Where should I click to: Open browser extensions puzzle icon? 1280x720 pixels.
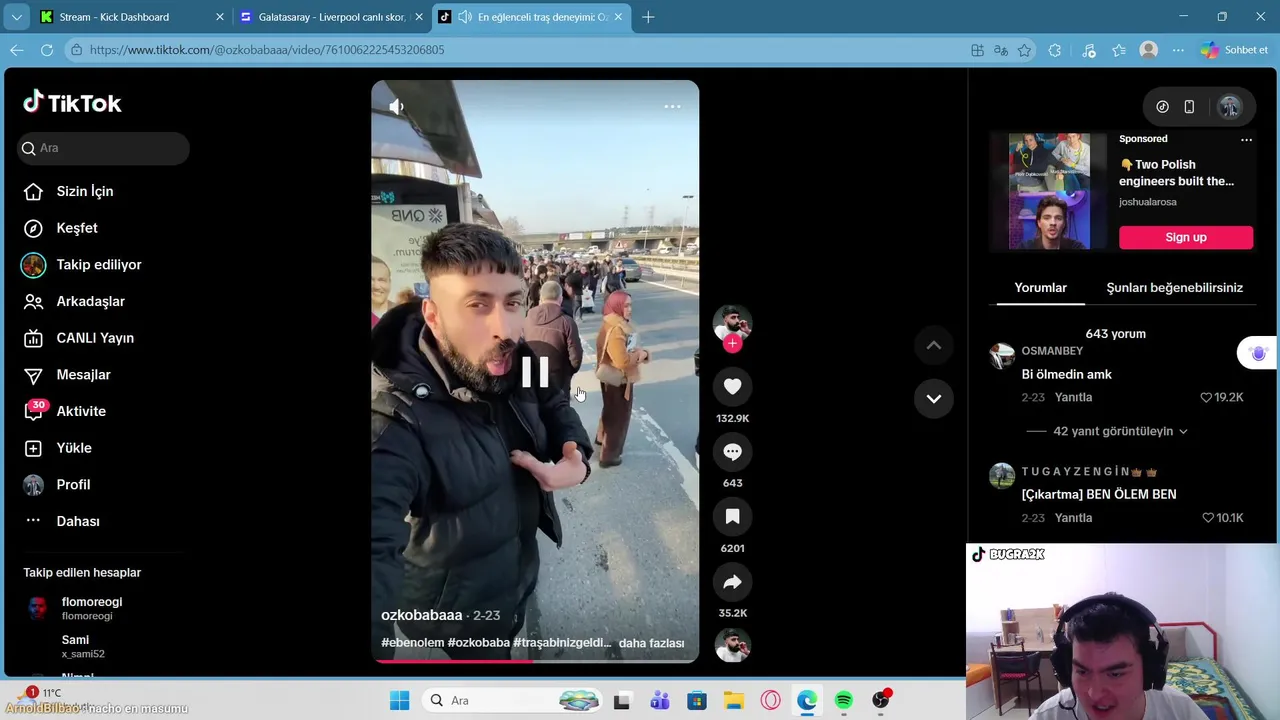coord(1055,50)
